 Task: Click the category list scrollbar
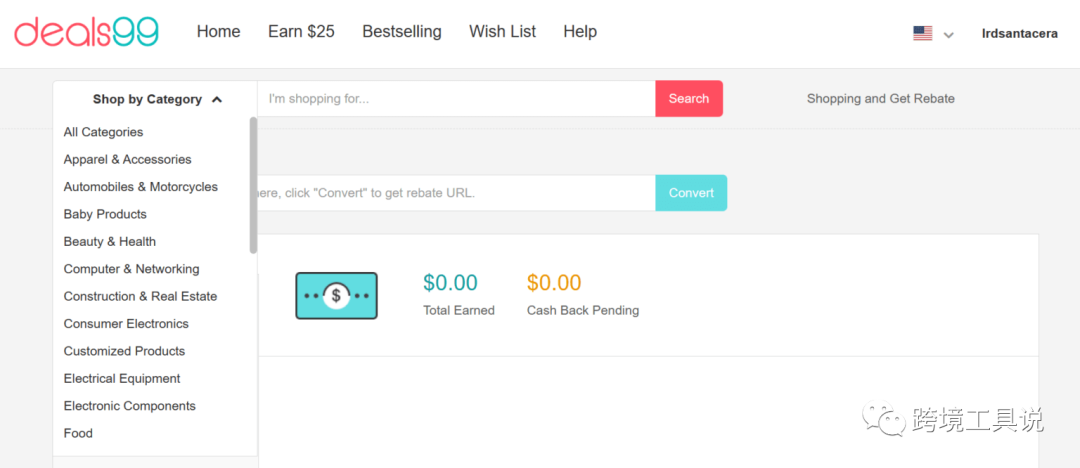click(x=253, y=185)
